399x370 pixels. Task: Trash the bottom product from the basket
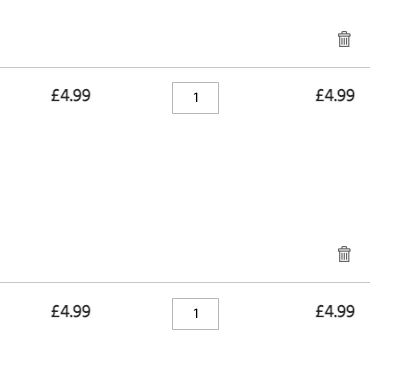(344, 254)
